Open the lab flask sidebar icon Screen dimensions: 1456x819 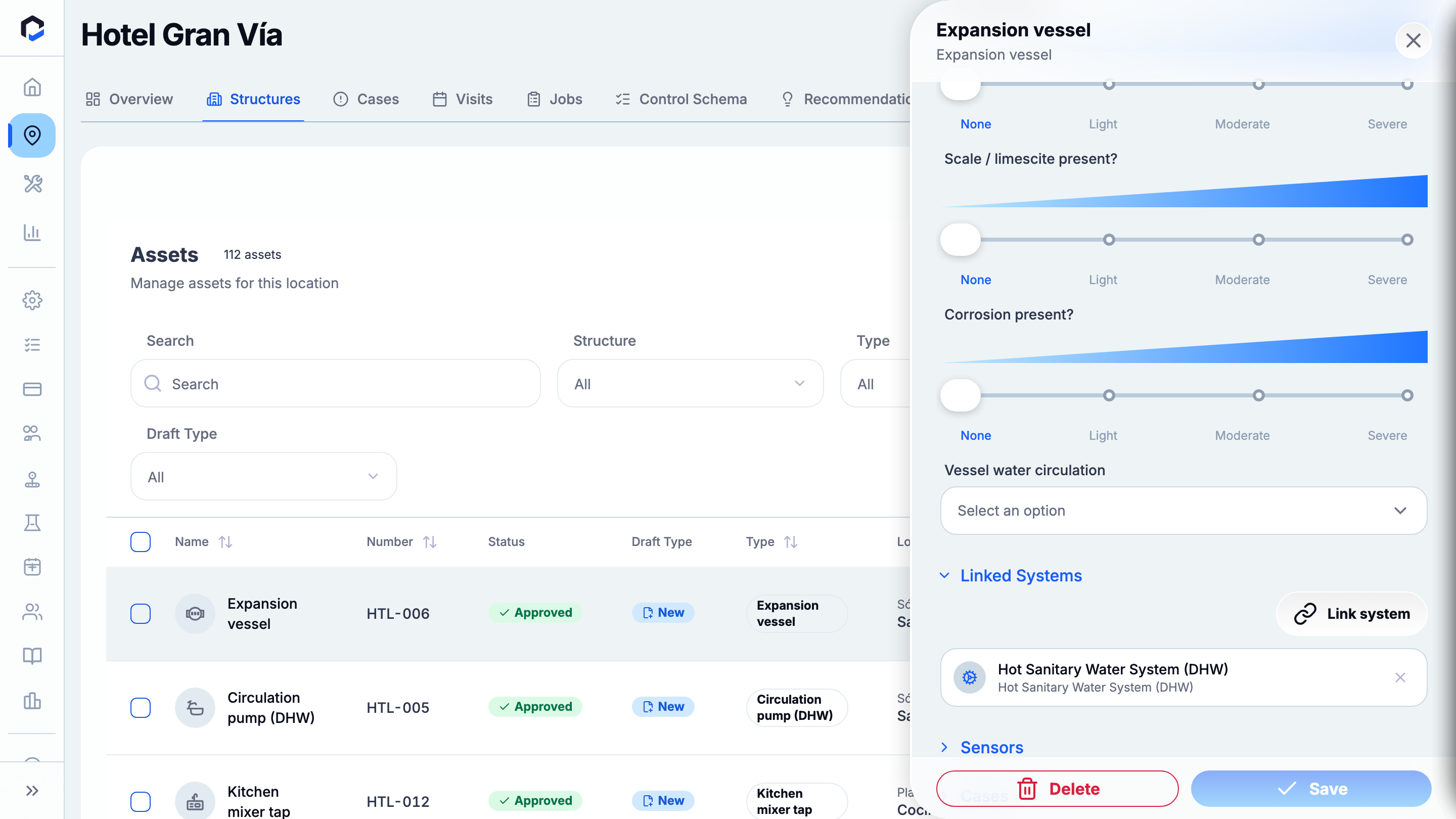click(x=32, y=523)
